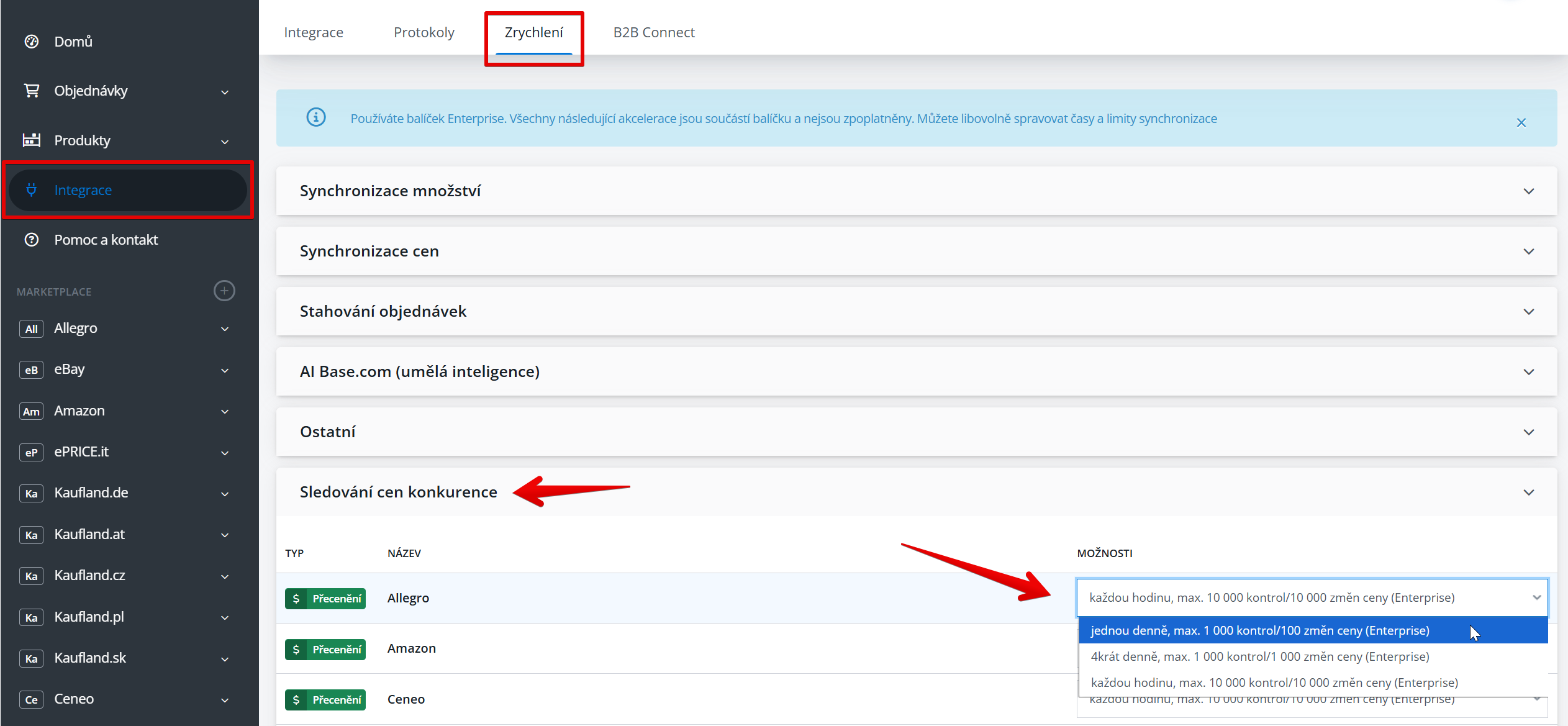Click the Kaufland.sk 'Ka' badge icon

pyautogui.click(x=32, y=658)
